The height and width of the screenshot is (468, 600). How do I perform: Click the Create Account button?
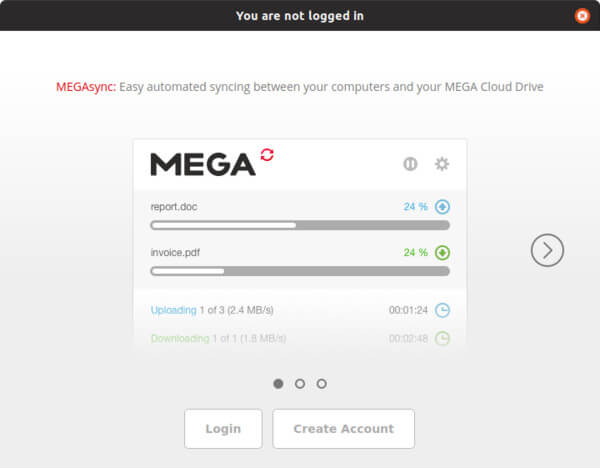[x=344, y=429]
